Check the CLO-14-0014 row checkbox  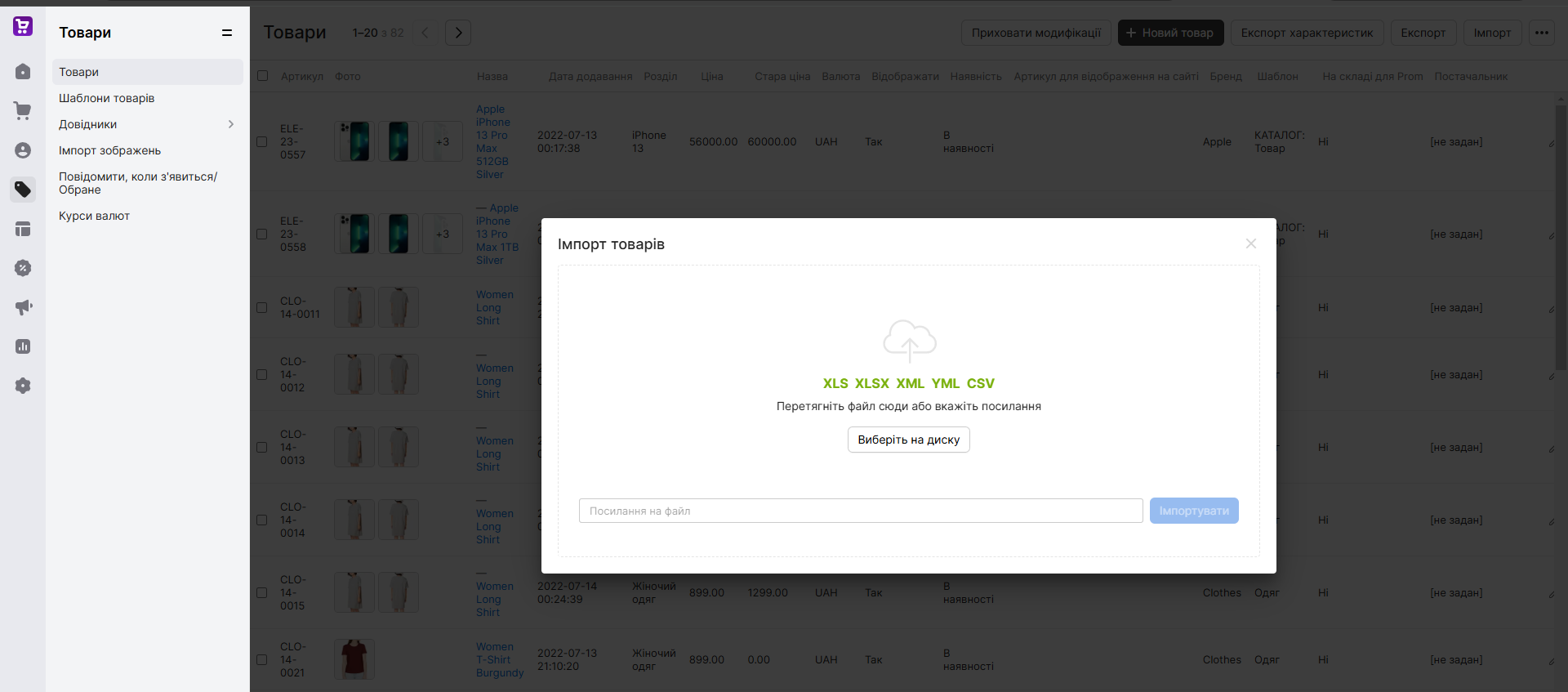point(262,520)
